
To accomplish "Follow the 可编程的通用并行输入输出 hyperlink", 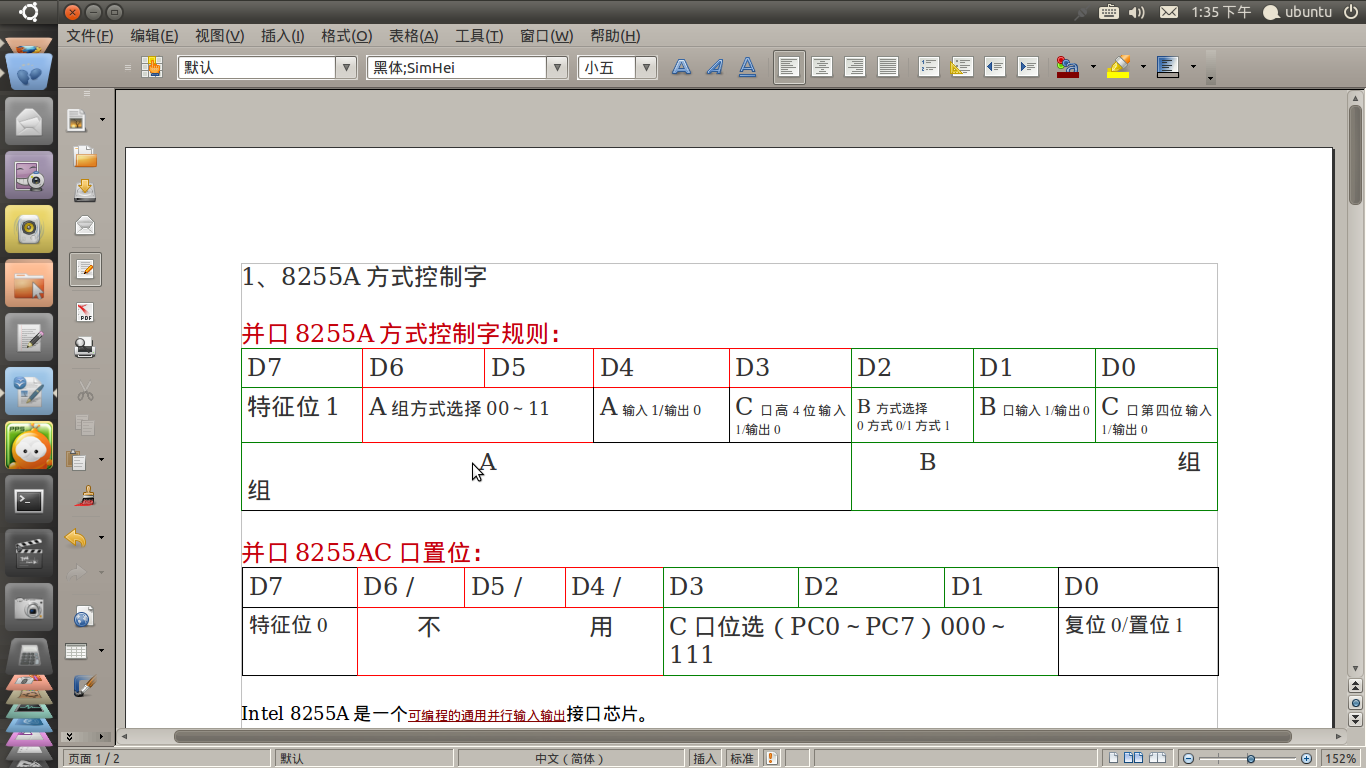I will click(x=487, y=715).
